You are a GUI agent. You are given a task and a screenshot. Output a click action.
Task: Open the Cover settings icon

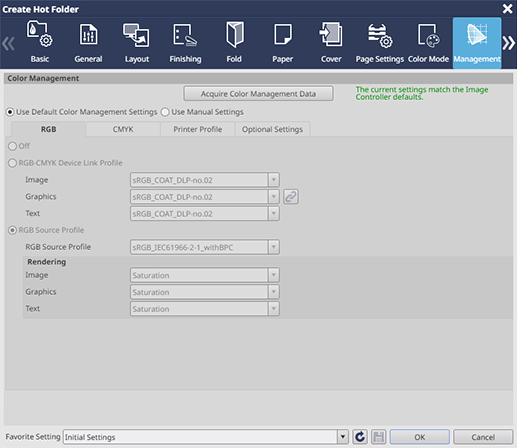(x=331, y=43)
